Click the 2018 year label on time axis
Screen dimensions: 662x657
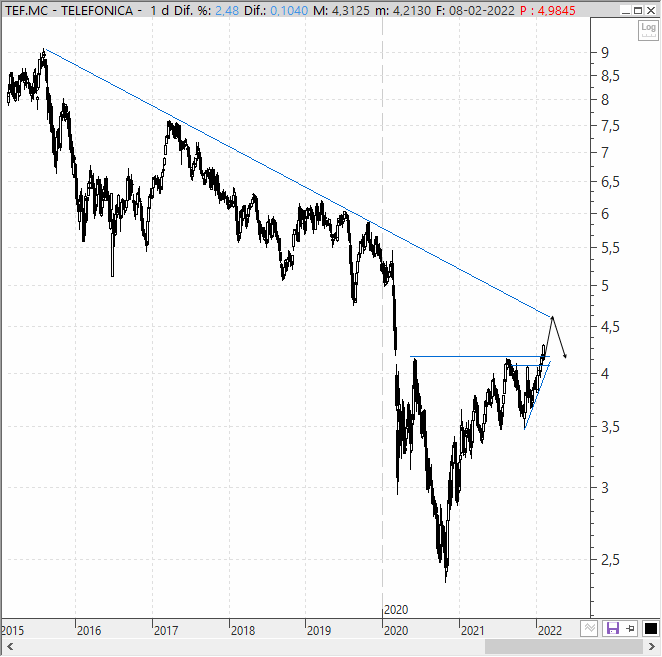click(x=243, y=630)
